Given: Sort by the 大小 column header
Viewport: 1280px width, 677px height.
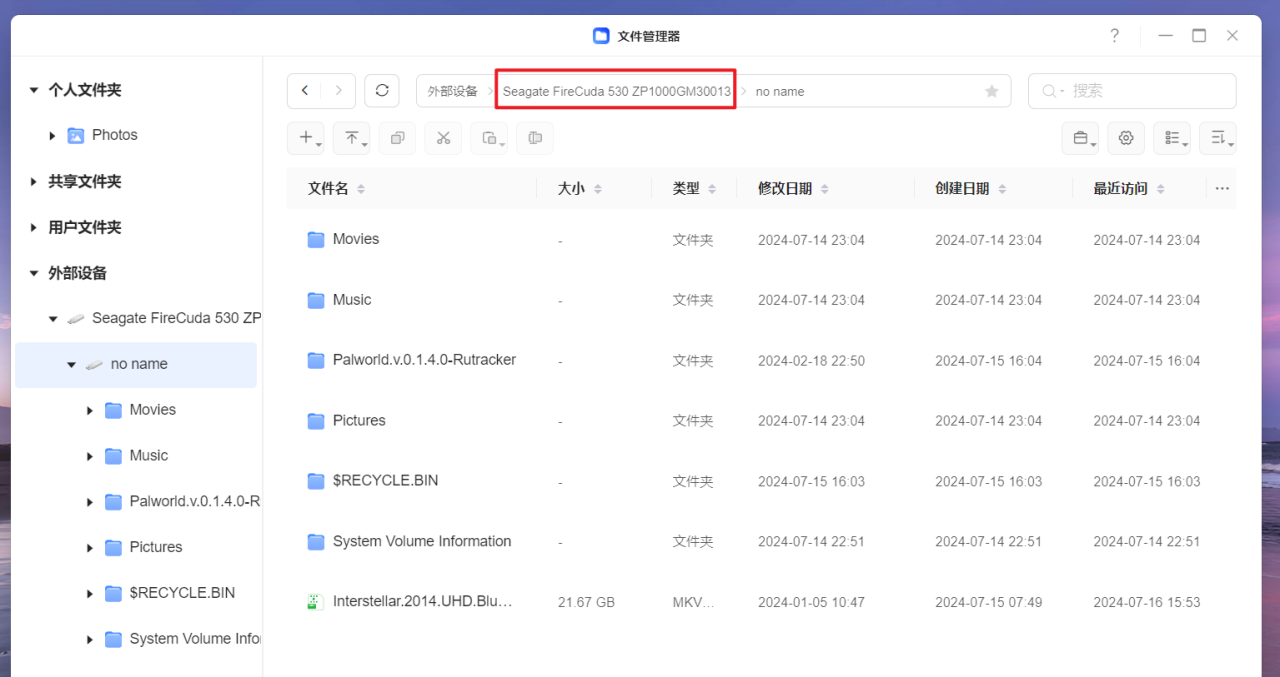Looking at the screenshot, I should click(x=571, y=188).
